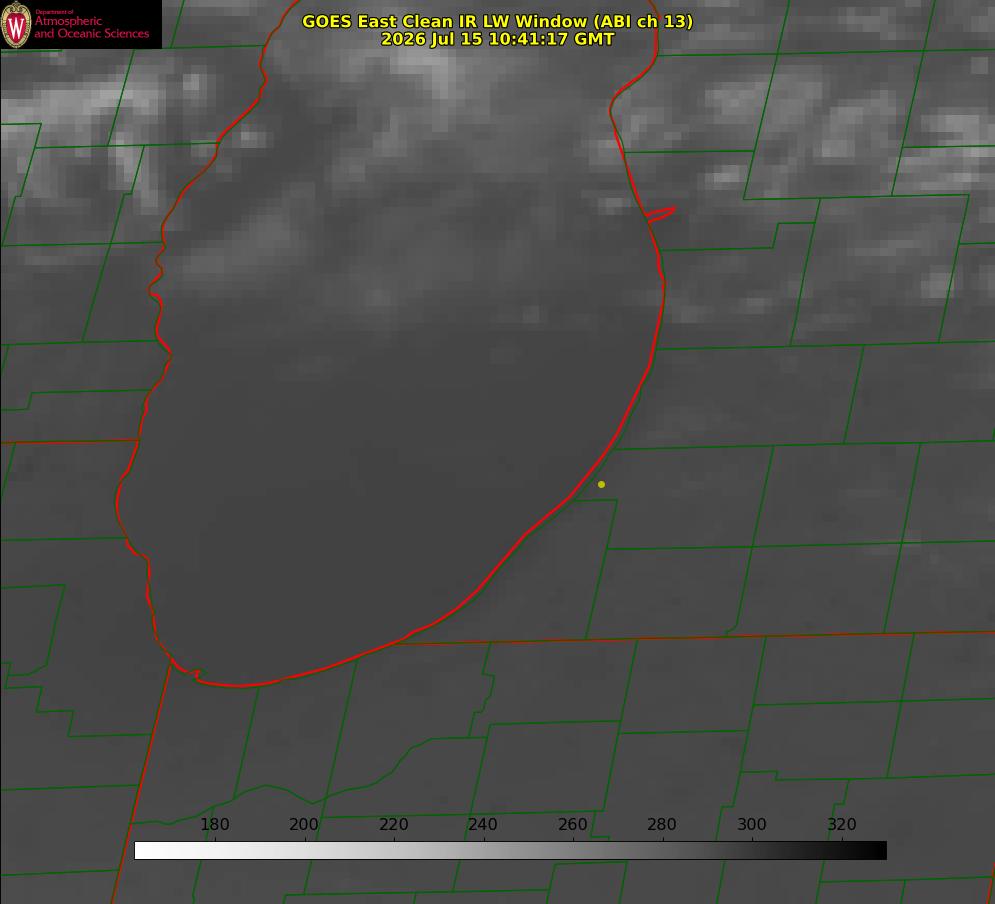995x904 pixels.
Task: Choose the 300 label on the colorbar
Action: pos(752,824)
